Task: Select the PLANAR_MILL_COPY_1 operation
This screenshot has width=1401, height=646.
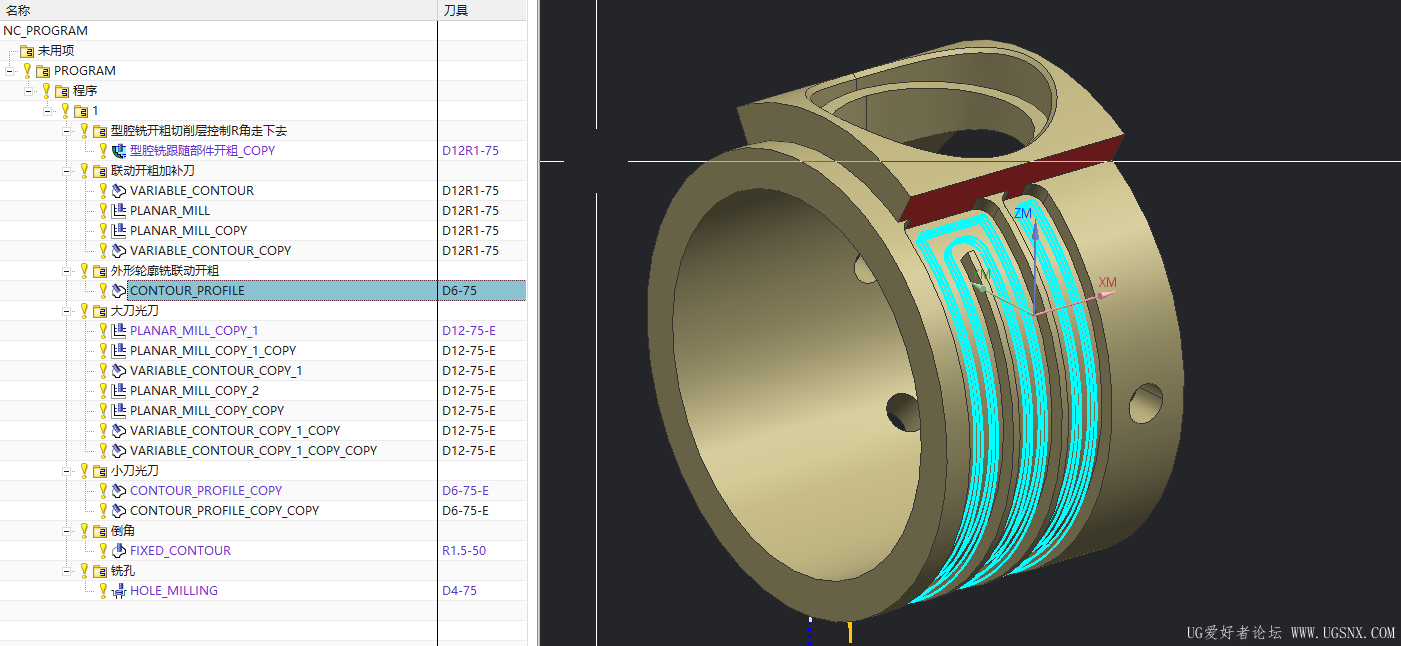Action: [x=194, y=331]
